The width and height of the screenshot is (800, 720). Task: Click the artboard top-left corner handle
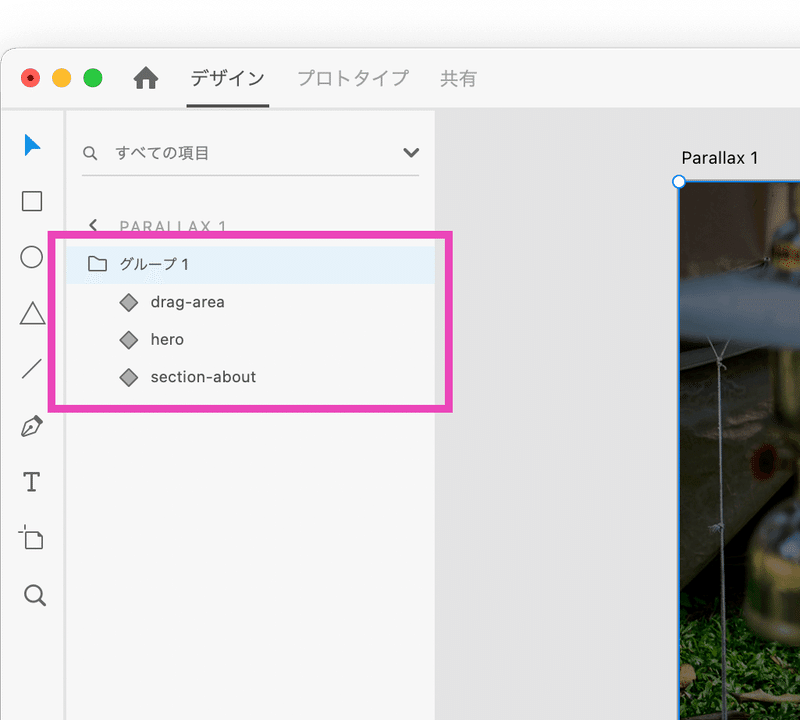pyautogui.click(x=679, y=182)
